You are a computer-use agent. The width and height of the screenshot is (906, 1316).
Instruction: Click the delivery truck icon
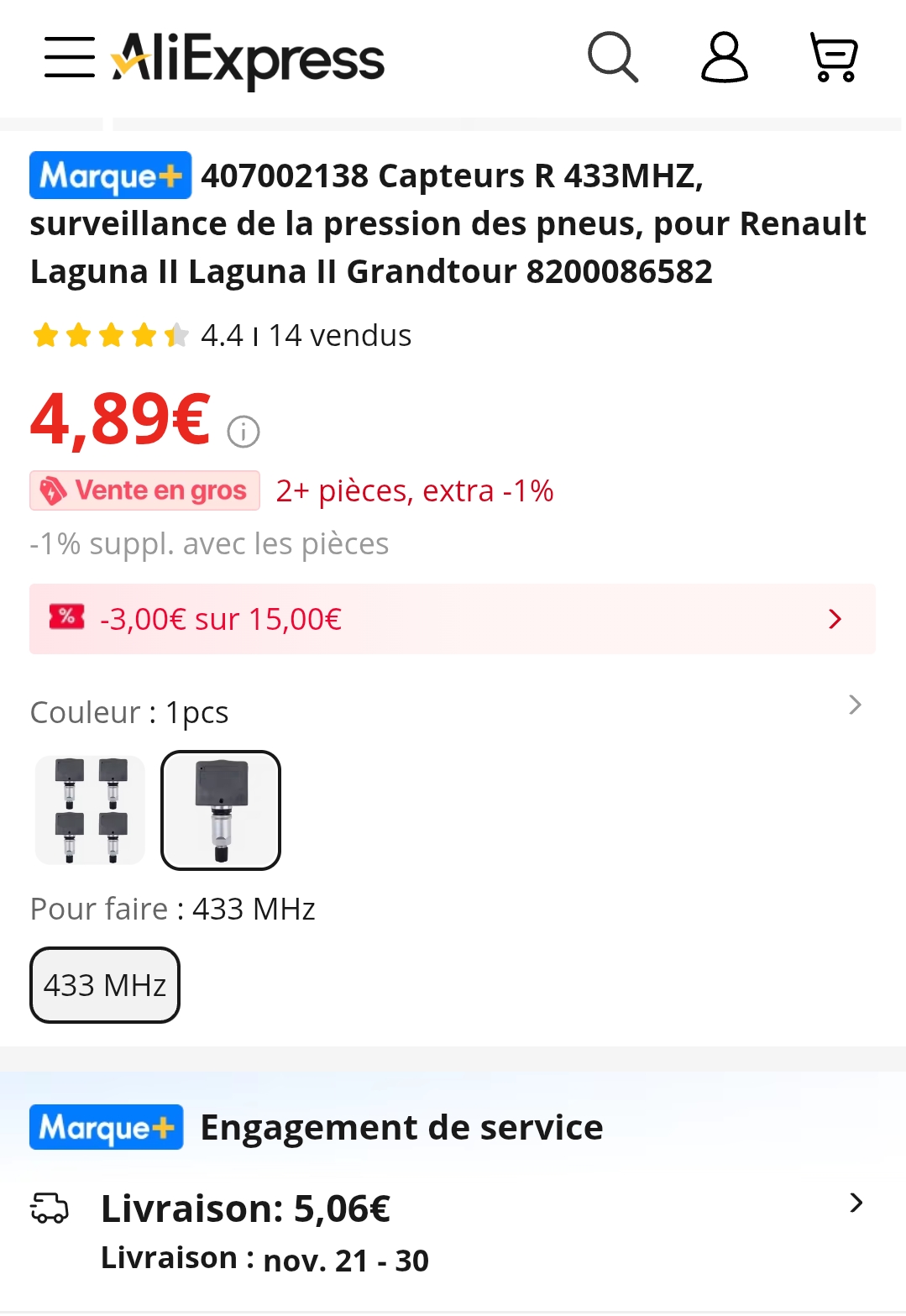pyautogui.click(x=49, y=1209)
